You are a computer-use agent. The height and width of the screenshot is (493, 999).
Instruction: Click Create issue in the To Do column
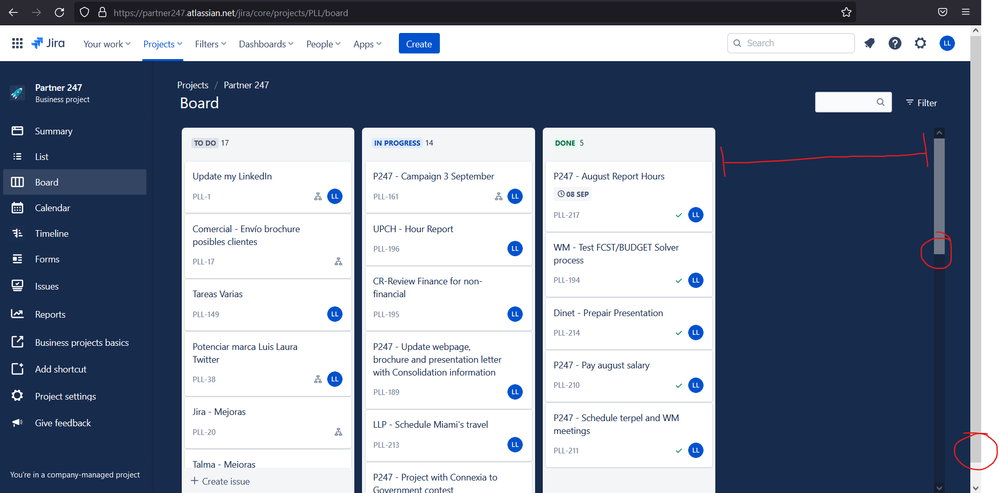220,482
